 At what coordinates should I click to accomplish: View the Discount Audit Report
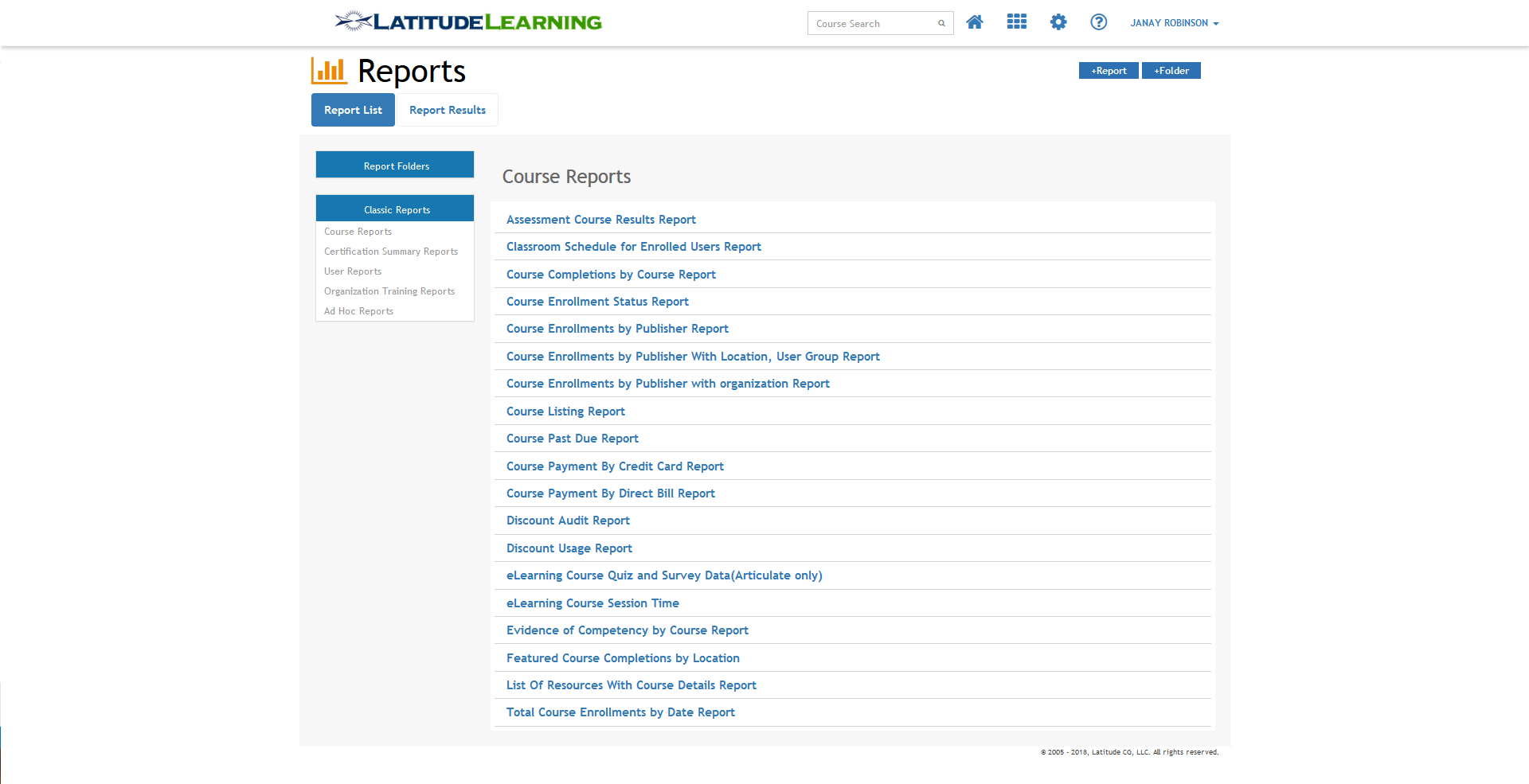click(x=568, y=520)
